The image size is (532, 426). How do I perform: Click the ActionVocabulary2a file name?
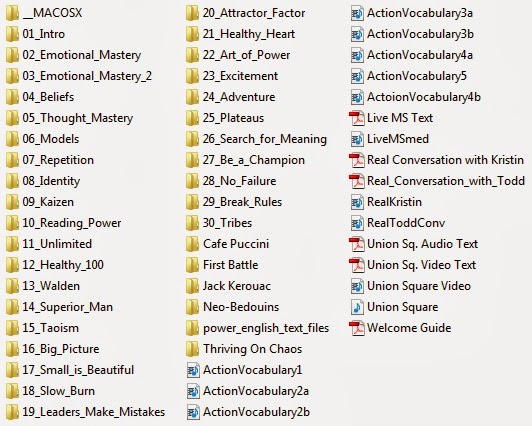[256, 391]
